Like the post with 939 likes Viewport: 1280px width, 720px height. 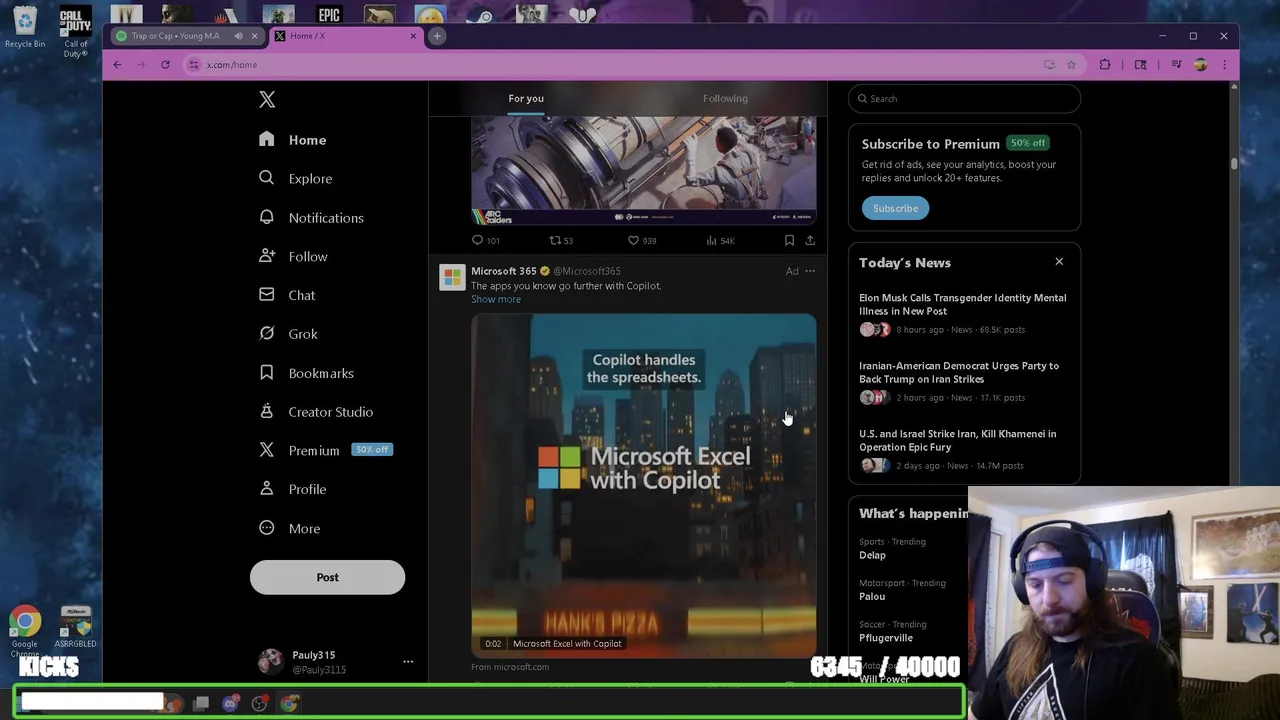(633, 240)
